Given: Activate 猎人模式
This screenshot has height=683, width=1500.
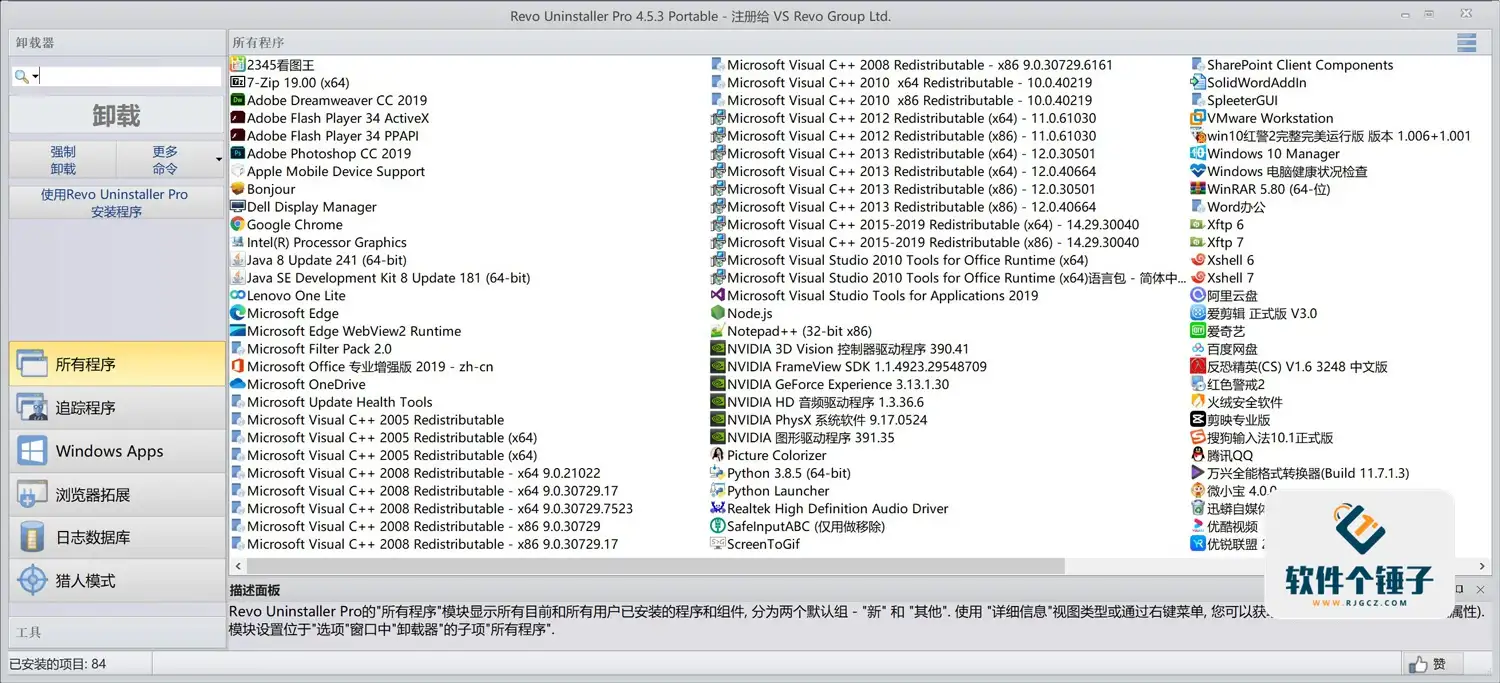Looking at the screenshot, I should (x=117, y=580).
